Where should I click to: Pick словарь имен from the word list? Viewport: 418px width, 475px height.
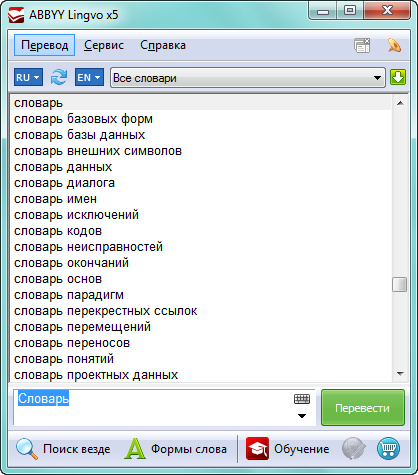point(201,199)
